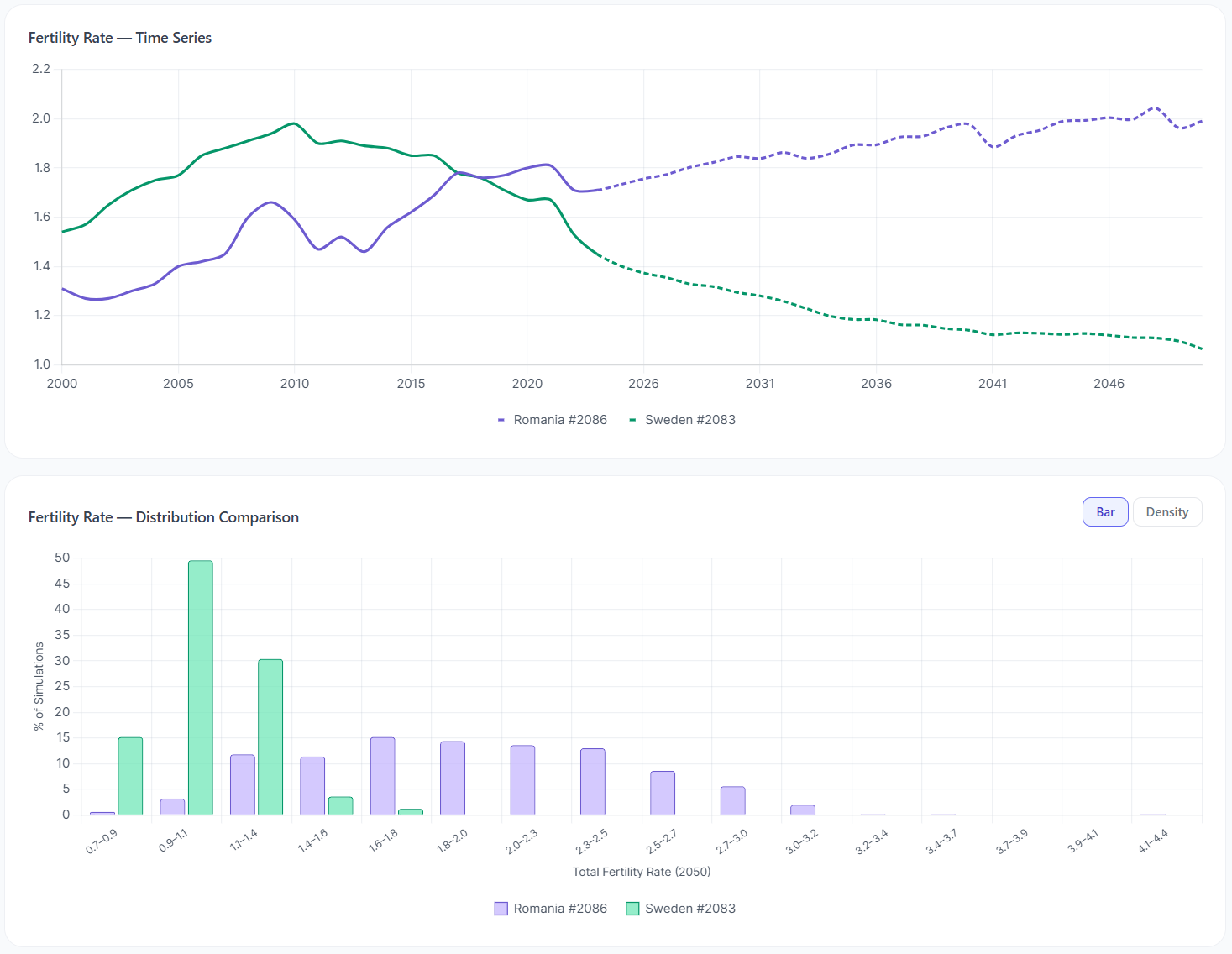The image size is (1232, 954).
Task: Click Romania's bar for 1.8–2.0
Action: click(453, 778)
